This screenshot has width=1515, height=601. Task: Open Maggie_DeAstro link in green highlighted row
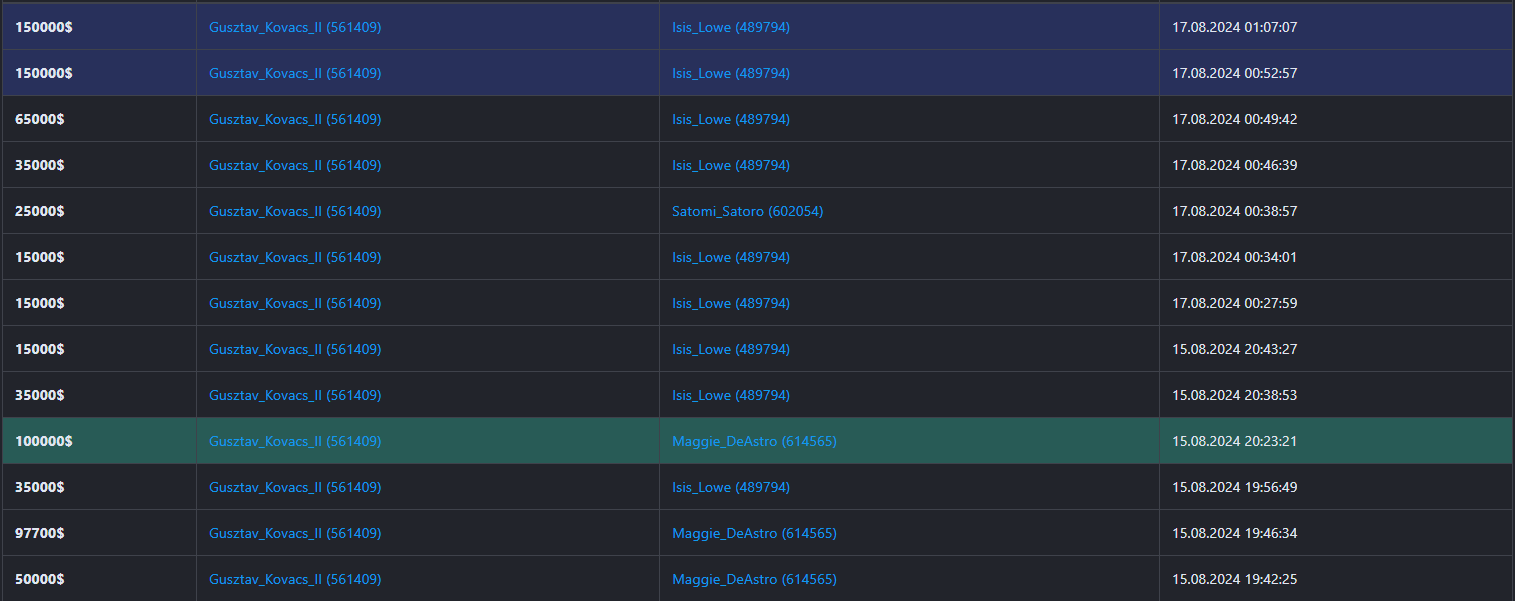(x=754, y=441)
